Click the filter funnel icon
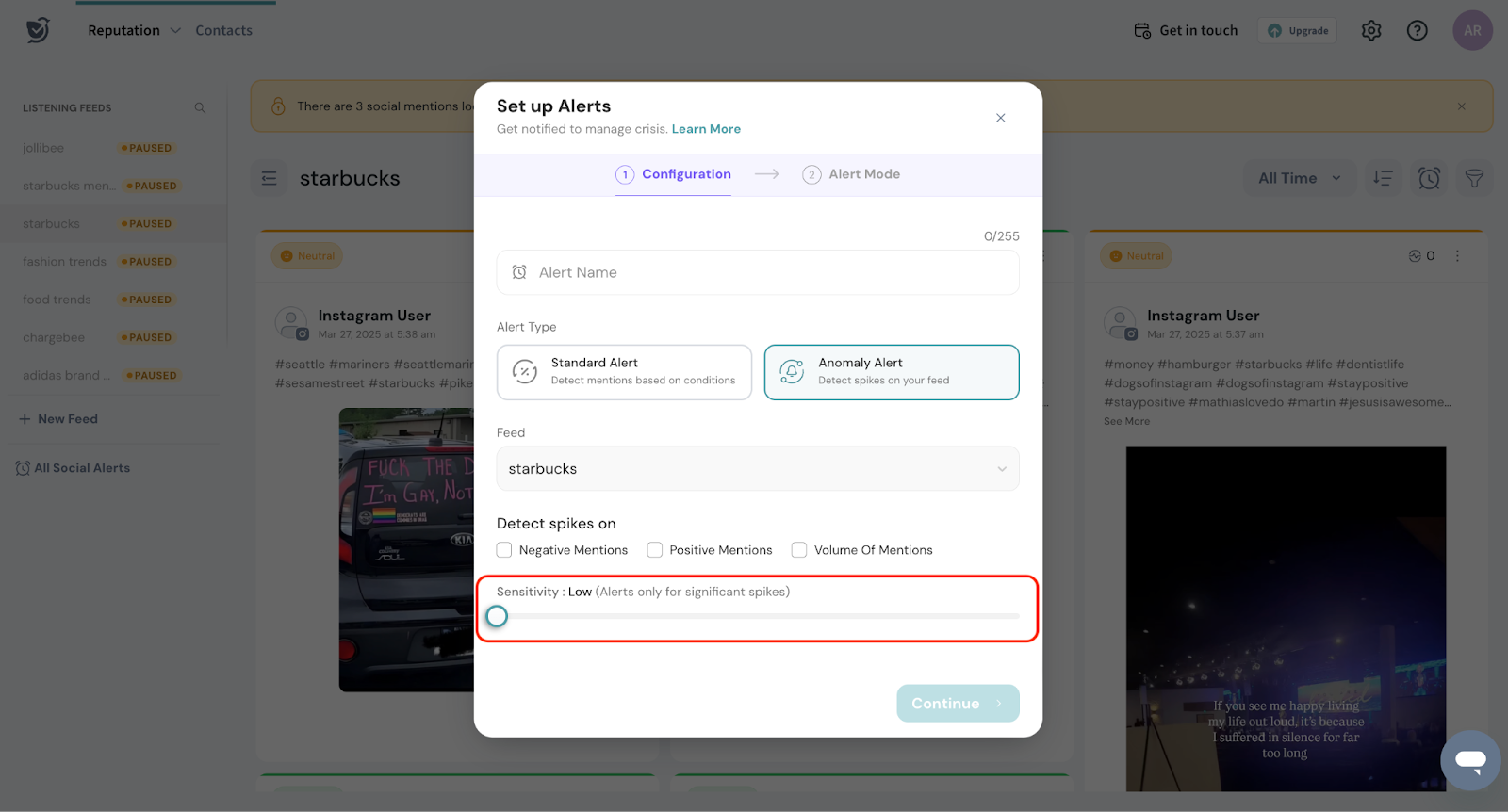The height and width of the screenshot is (812, 1508). (x=1474, y=178)
